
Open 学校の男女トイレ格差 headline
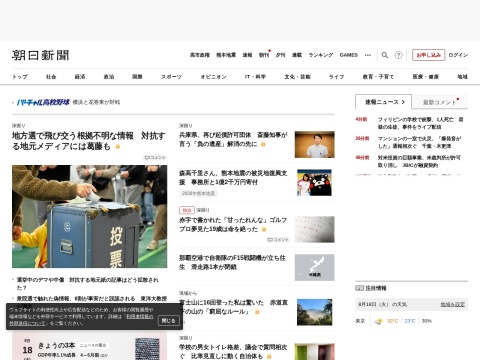[233, 352]
